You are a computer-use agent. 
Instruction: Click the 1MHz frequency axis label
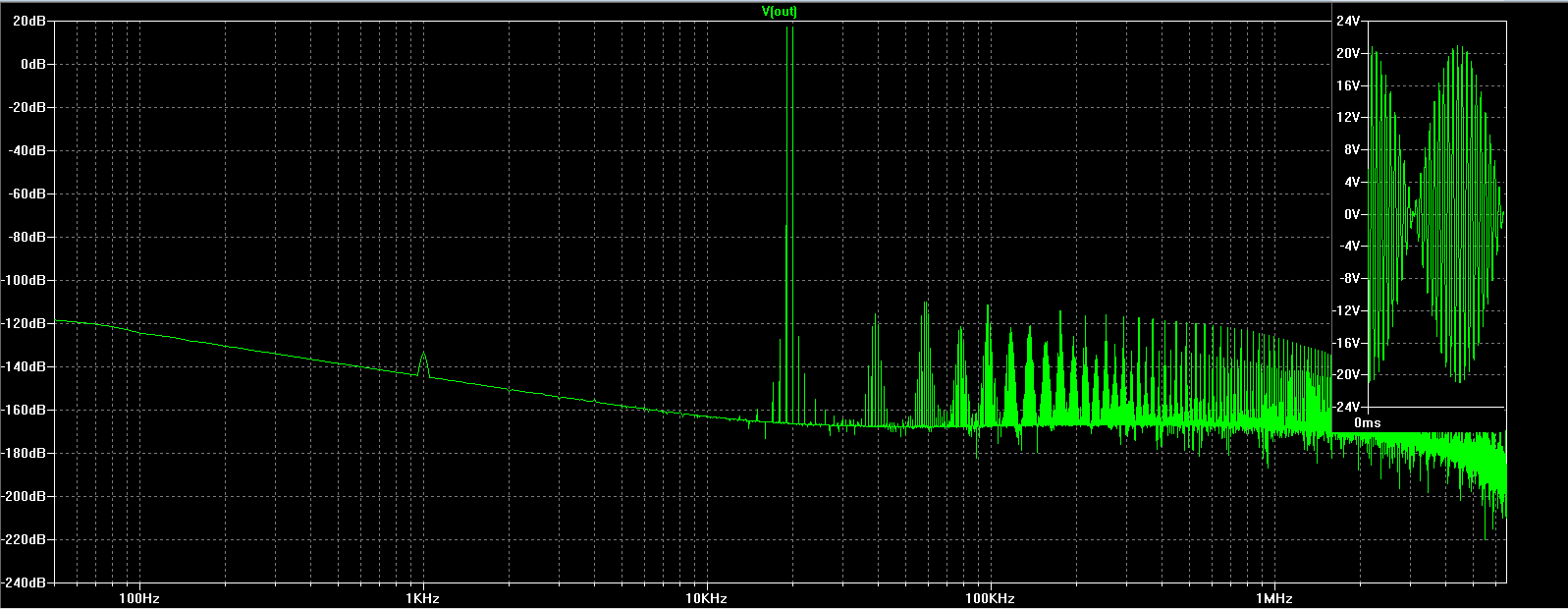[1273, 598]
